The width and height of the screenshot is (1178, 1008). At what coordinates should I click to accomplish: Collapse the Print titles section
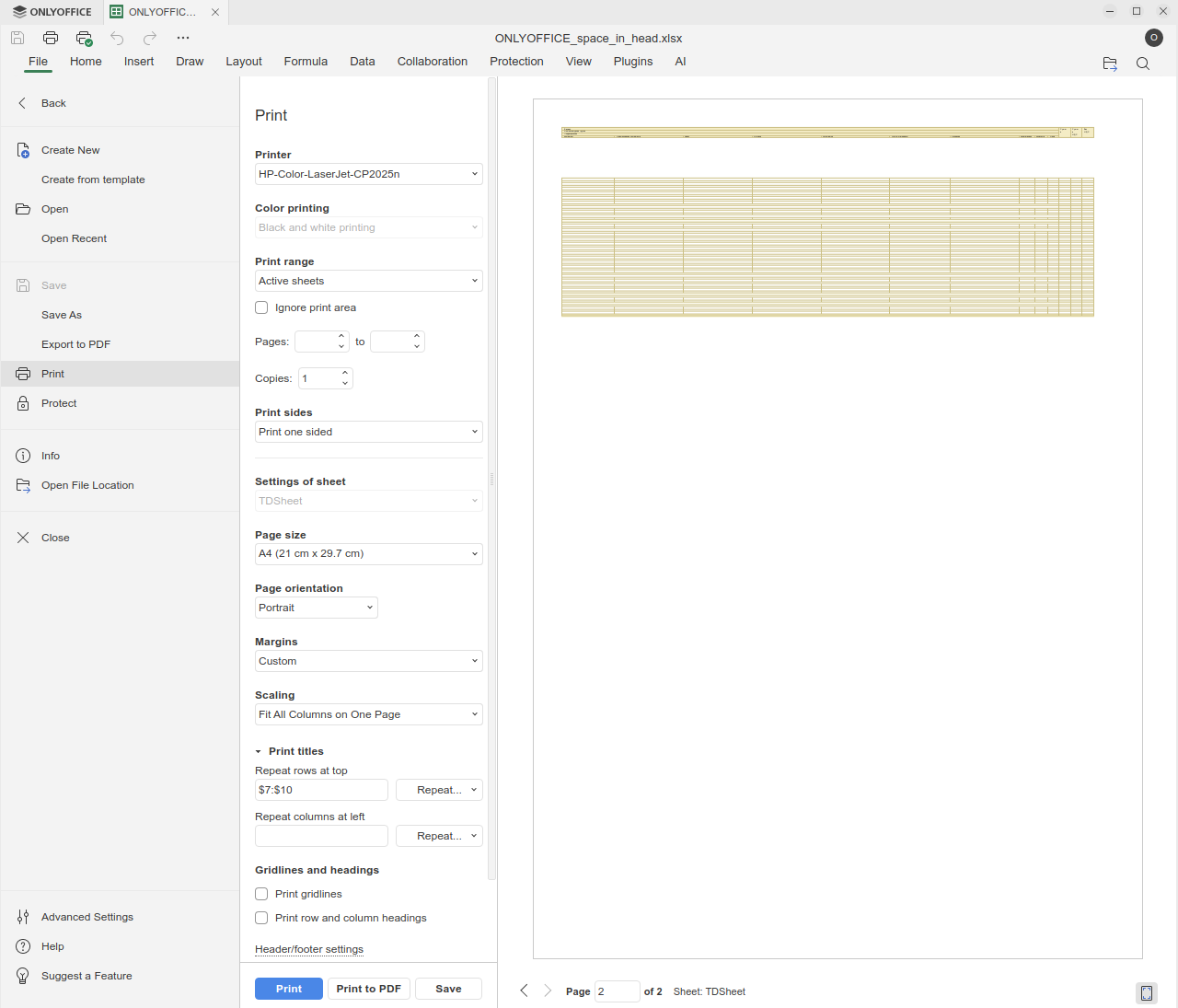(259, 751)
